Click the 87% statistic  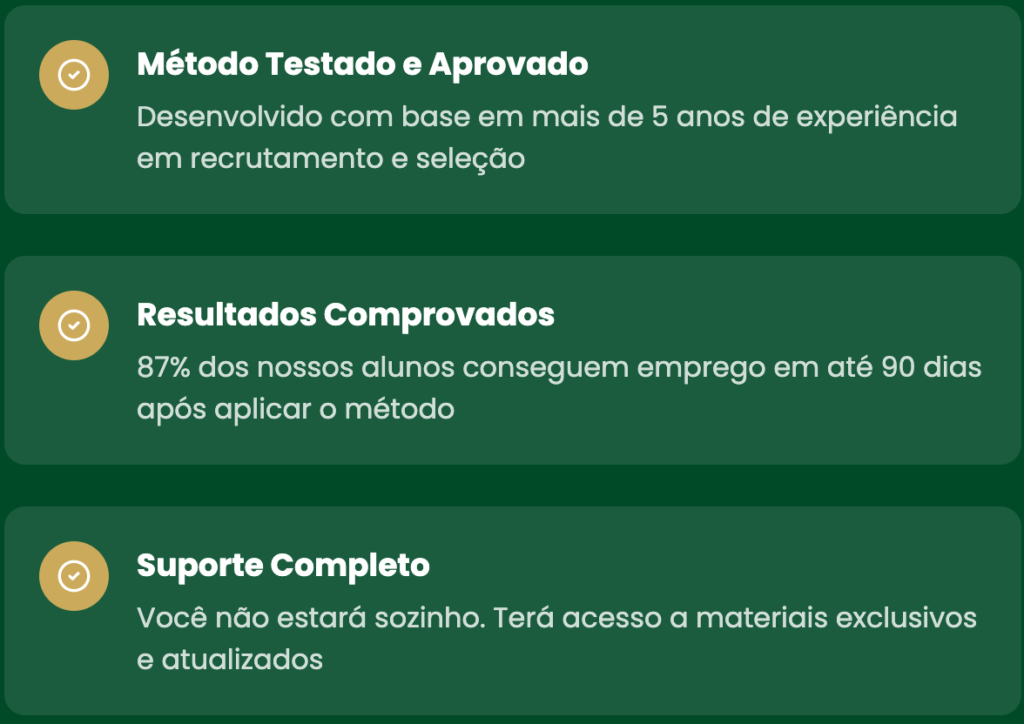click(x=163, y=368)
